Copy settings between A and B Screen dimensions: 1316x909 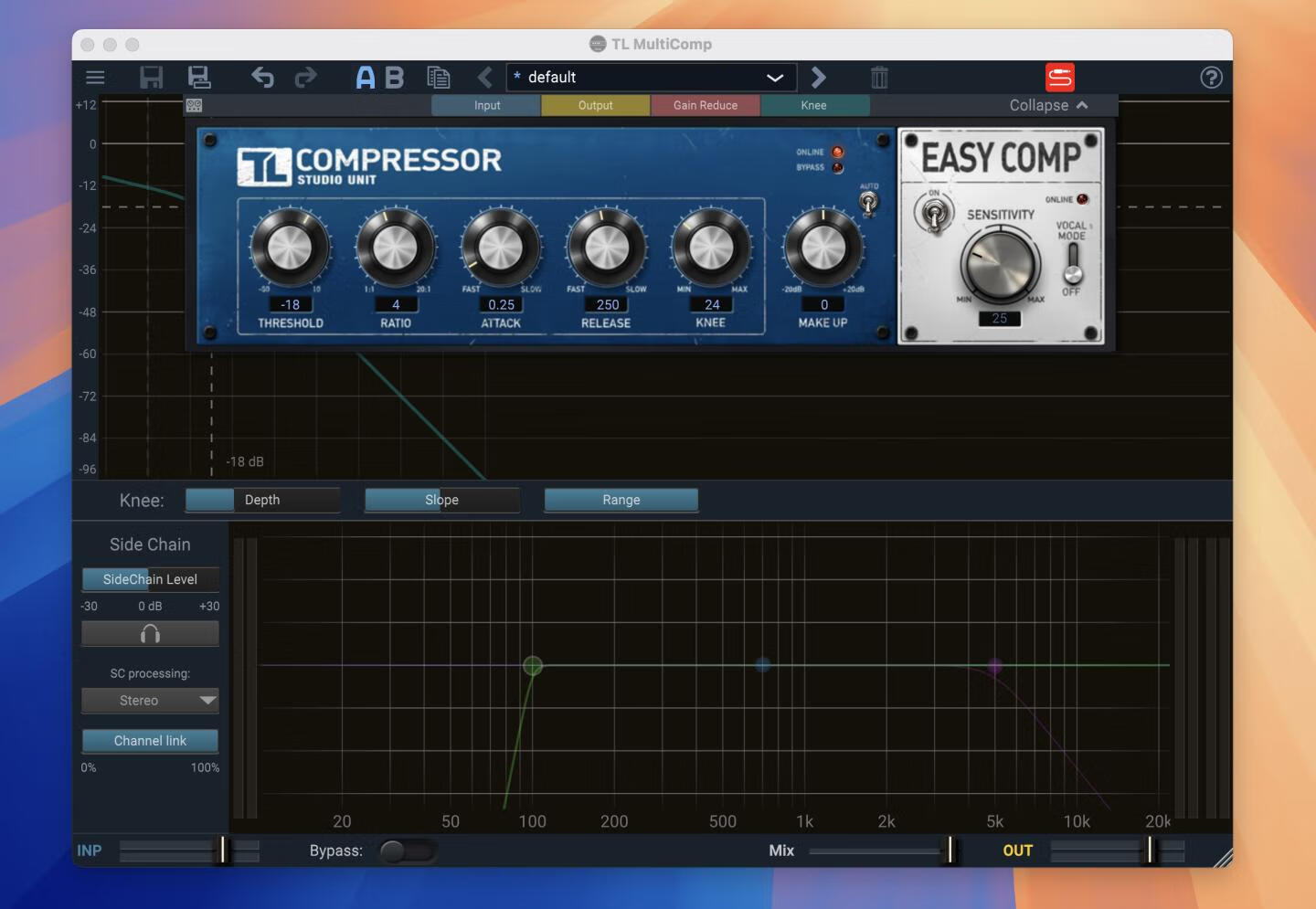[439, 78]
